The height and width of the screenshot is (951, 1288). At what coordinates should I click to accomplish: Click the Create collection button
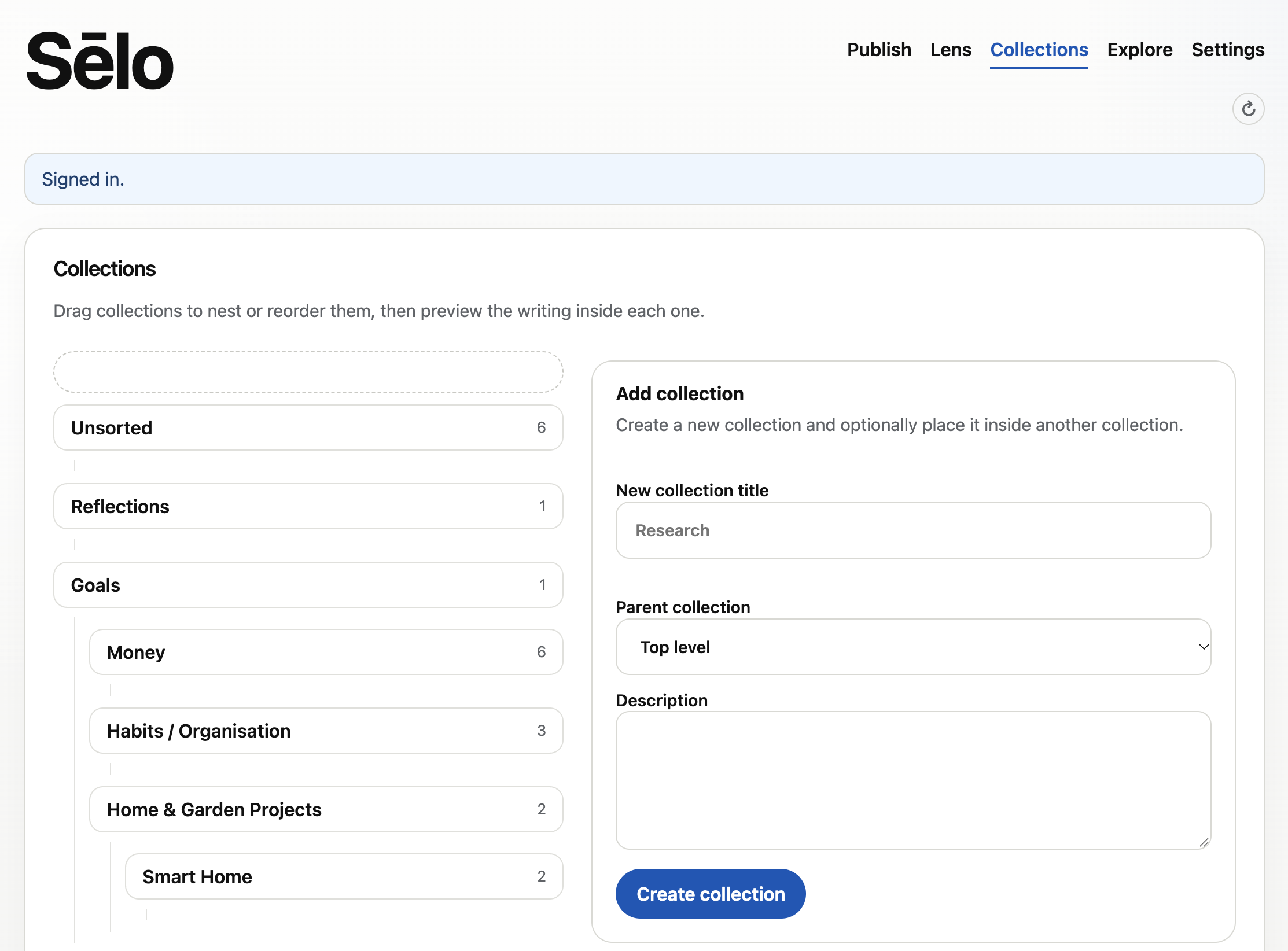click(711, 894)
